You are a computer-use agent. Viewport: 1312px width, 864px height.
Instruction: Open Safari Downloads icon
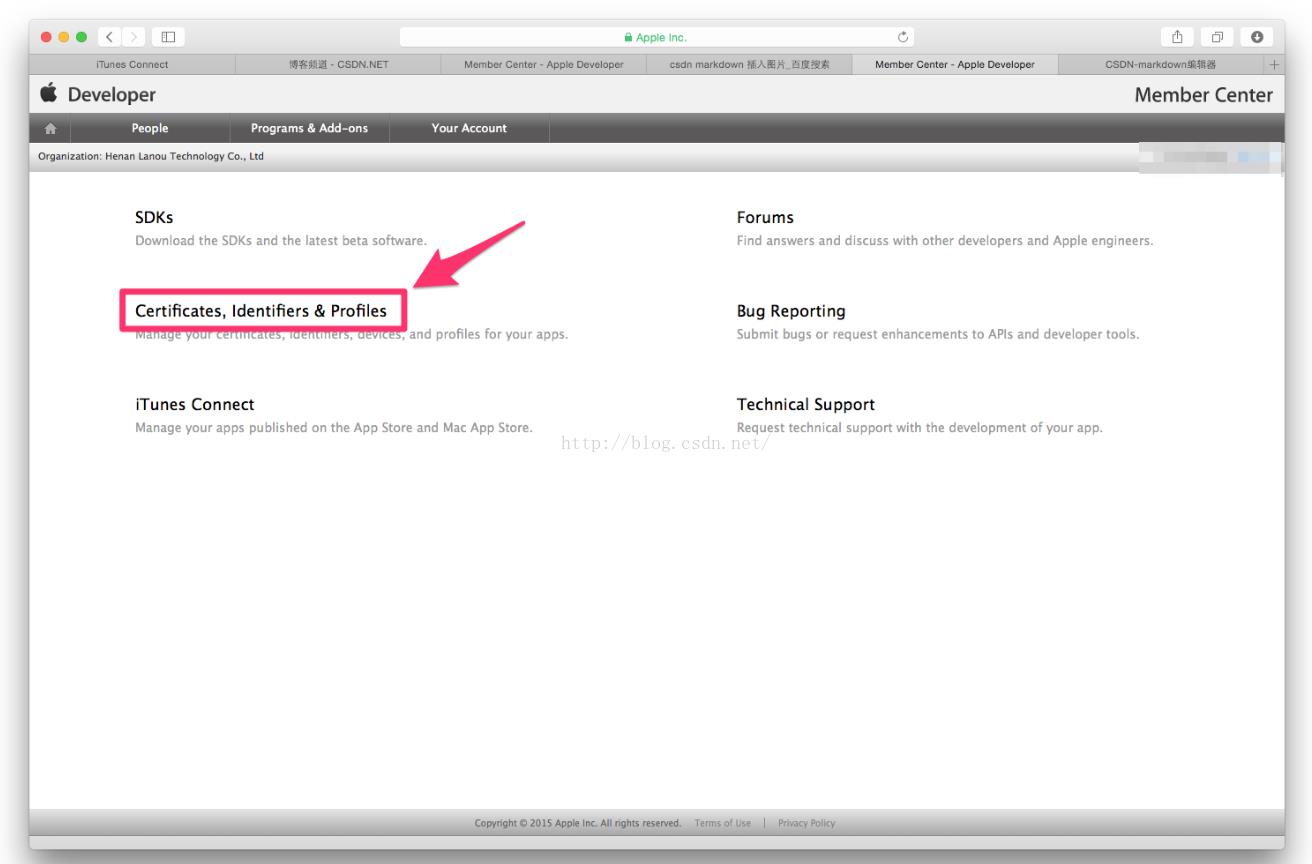[x=1256, y=38]
